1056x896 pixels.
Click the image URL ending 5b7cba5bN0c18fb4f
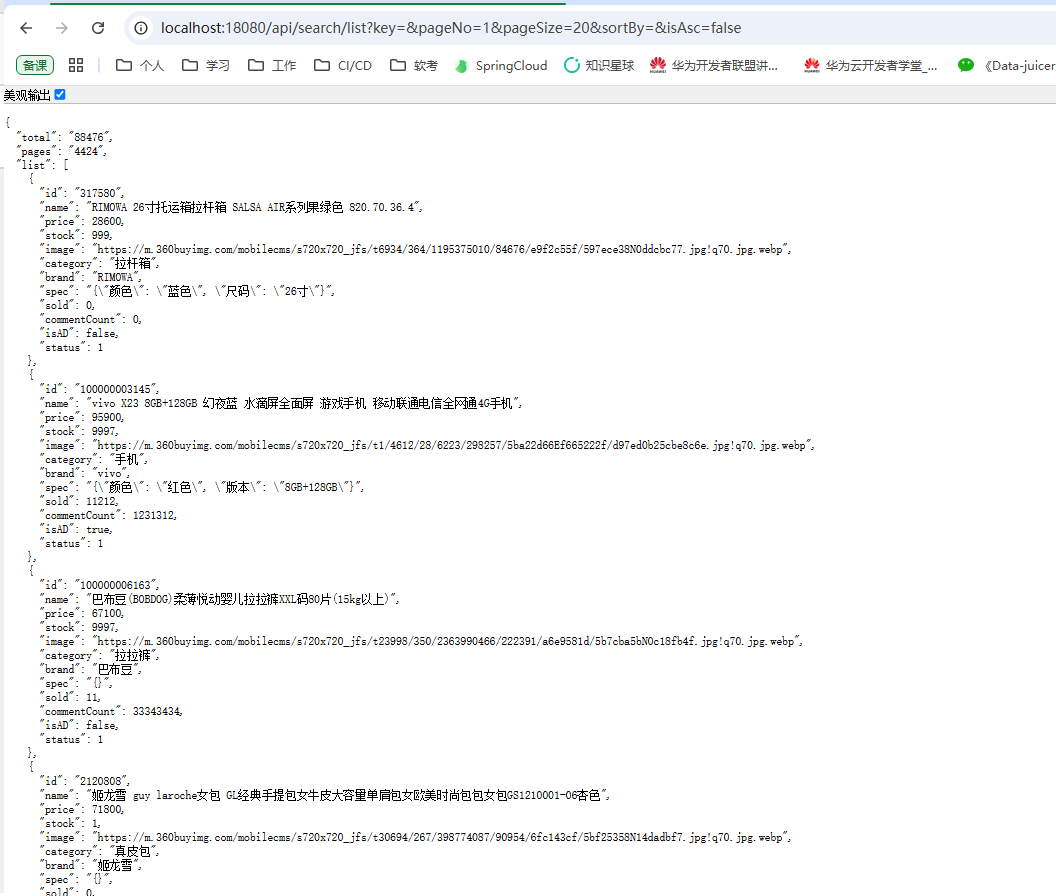[447, 641]
